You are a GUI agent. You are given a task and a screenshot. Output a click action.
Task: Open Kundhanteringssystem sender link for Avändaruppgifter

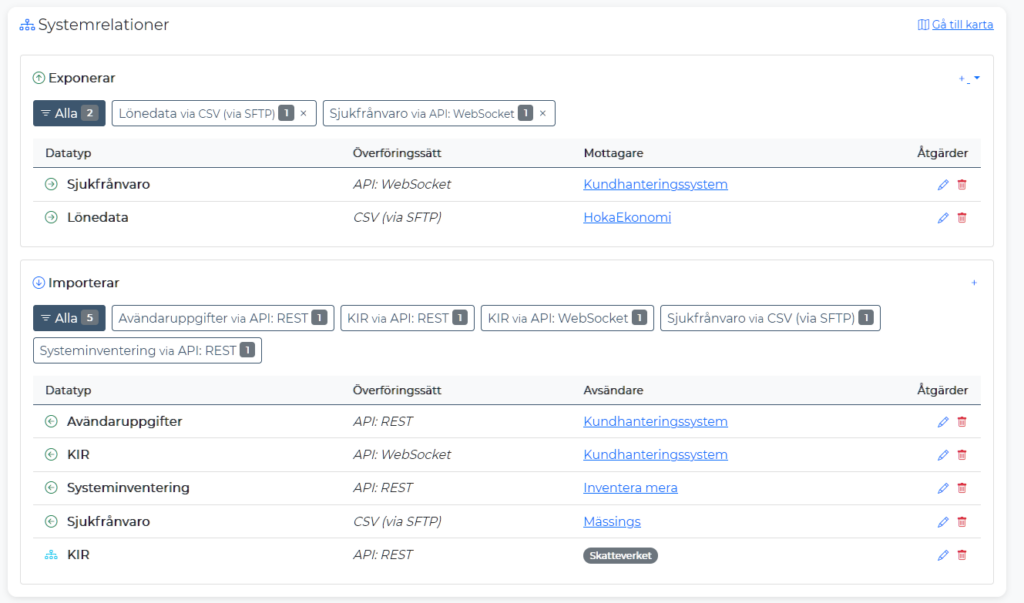(655, 421)
